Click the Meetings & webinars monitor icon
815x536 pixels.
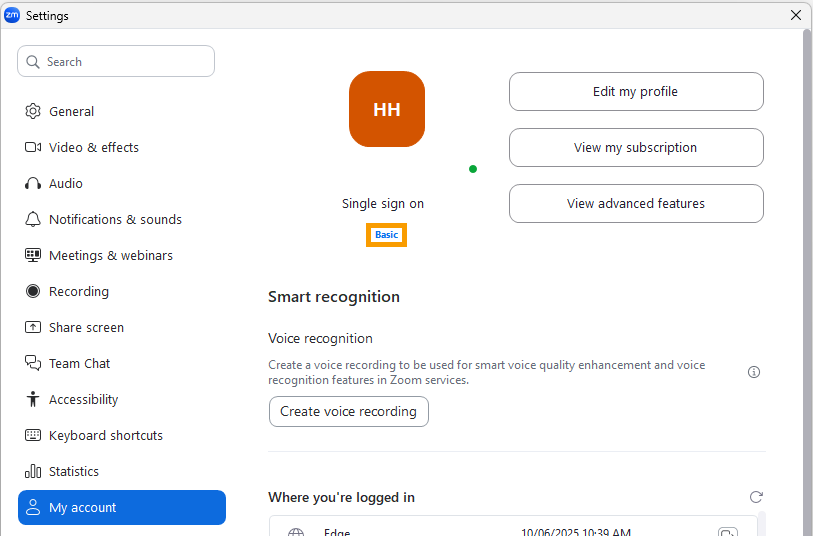click(33, 255)
